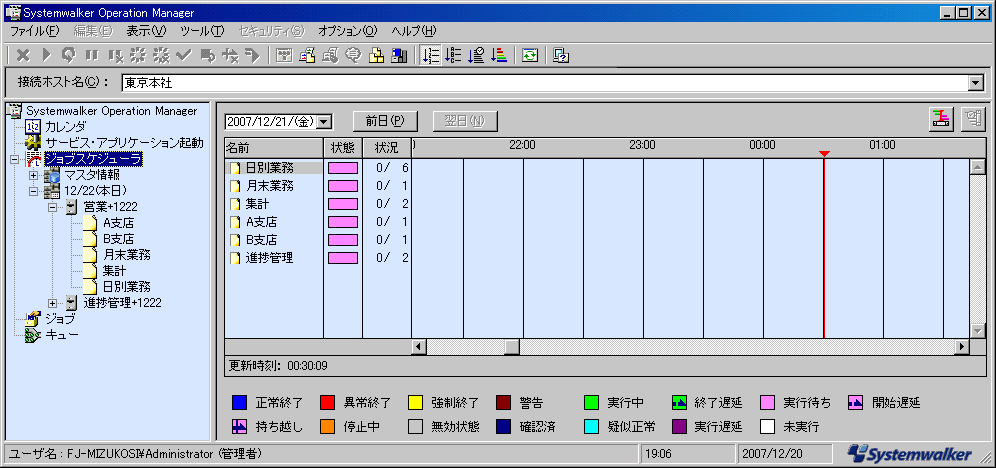996x468 pixels.
Task: Click the 前日(P) button
Action: click(x=385, y=121)
